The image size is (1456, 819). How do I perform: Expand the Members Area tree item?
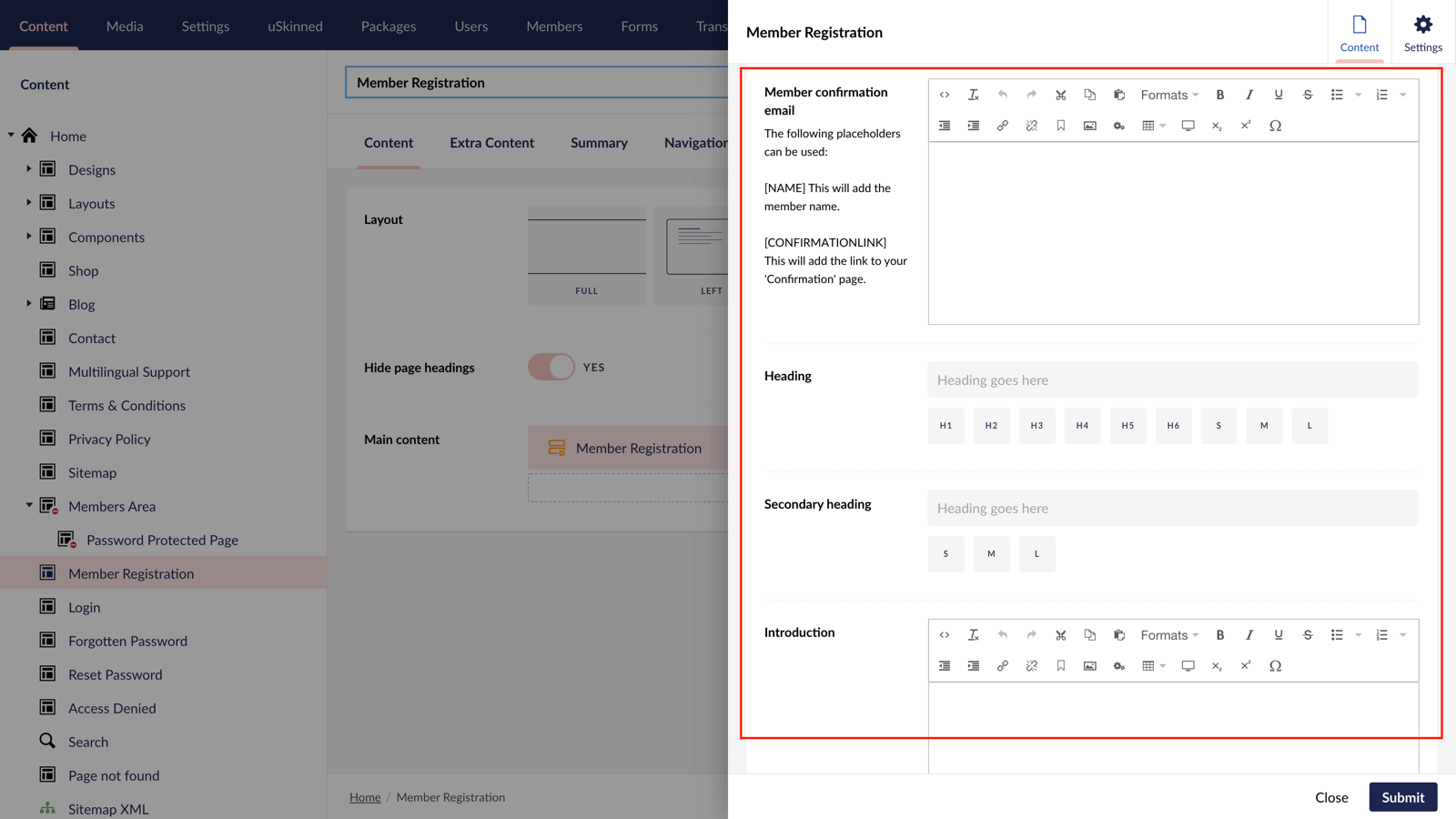[27, 506]
